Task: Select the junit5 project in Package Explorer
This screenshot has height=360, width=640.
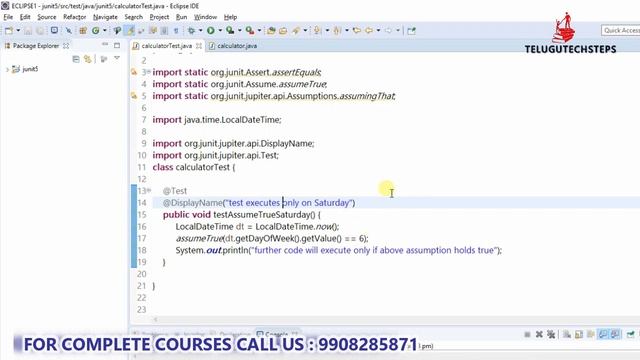Action: [25, 69]
